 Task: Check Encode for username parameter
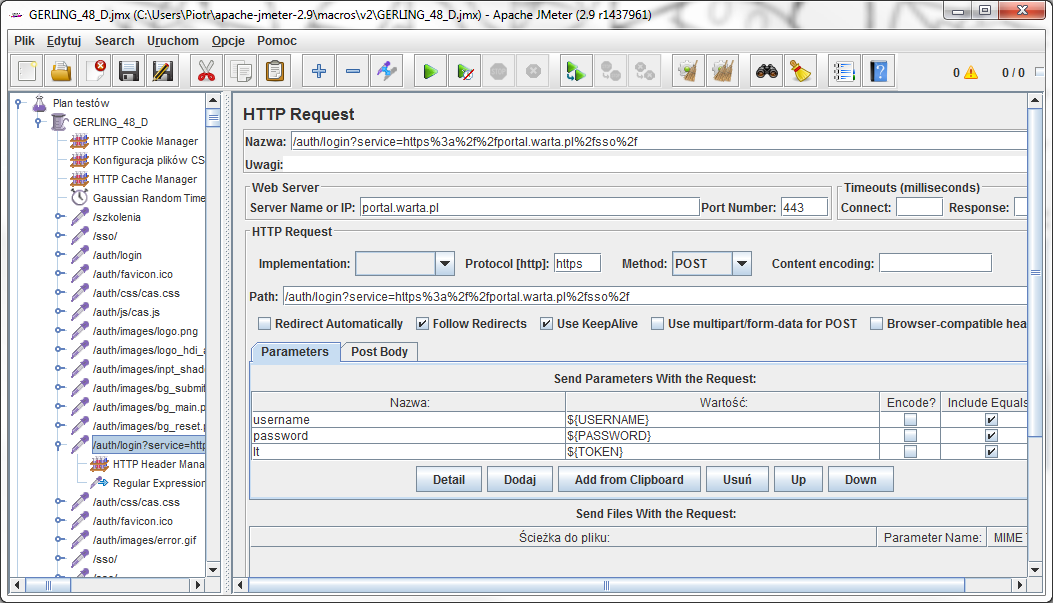(x=910, y=420)
